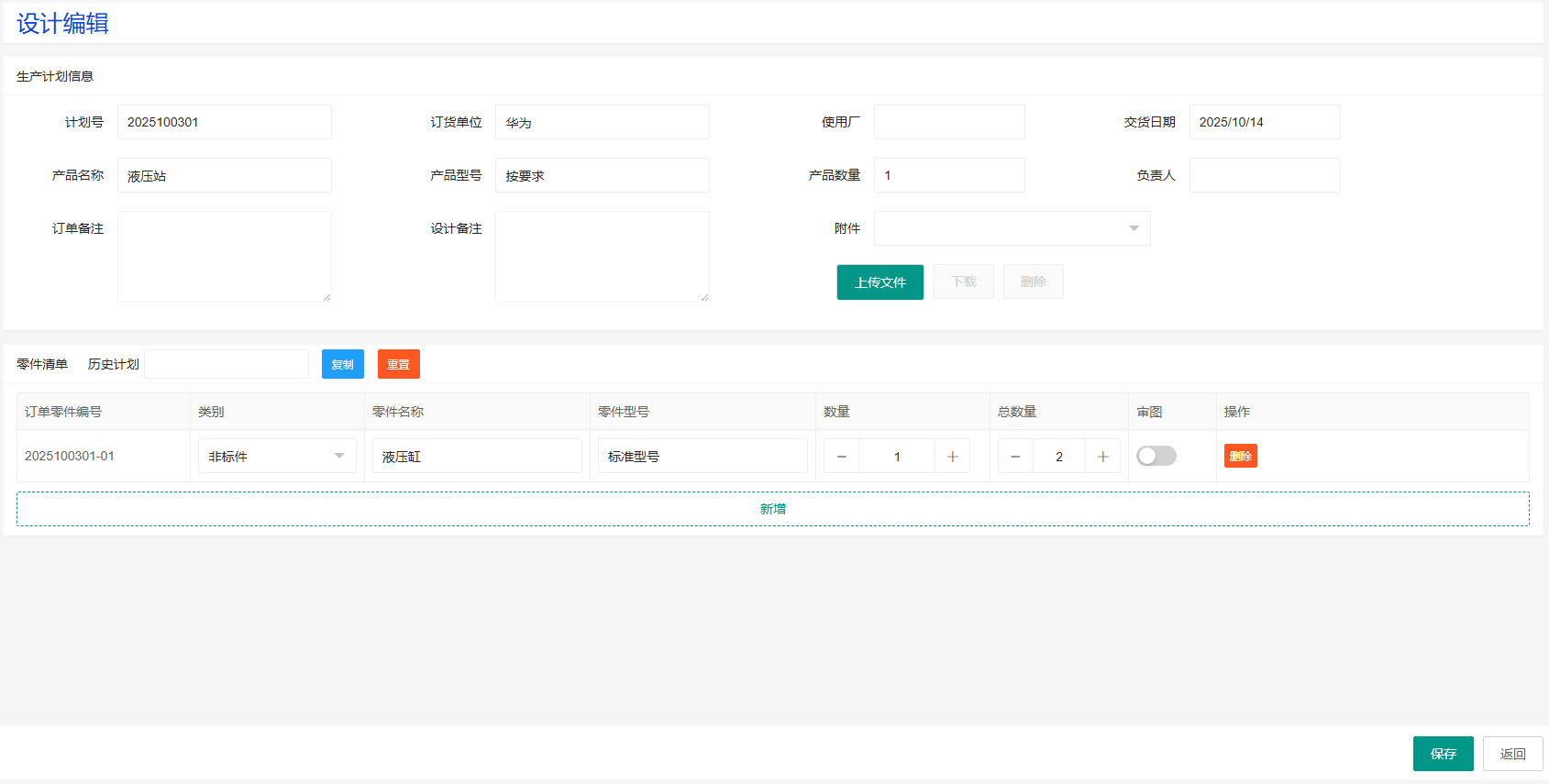Click the disabled 下载 button
This screenshot has height=784, width=1549.
[964, 282]
